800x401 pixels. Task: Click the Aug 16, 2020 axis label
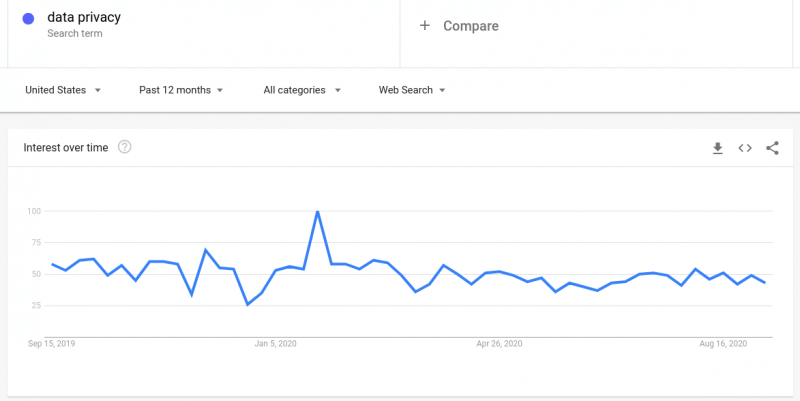coord(723,344)
